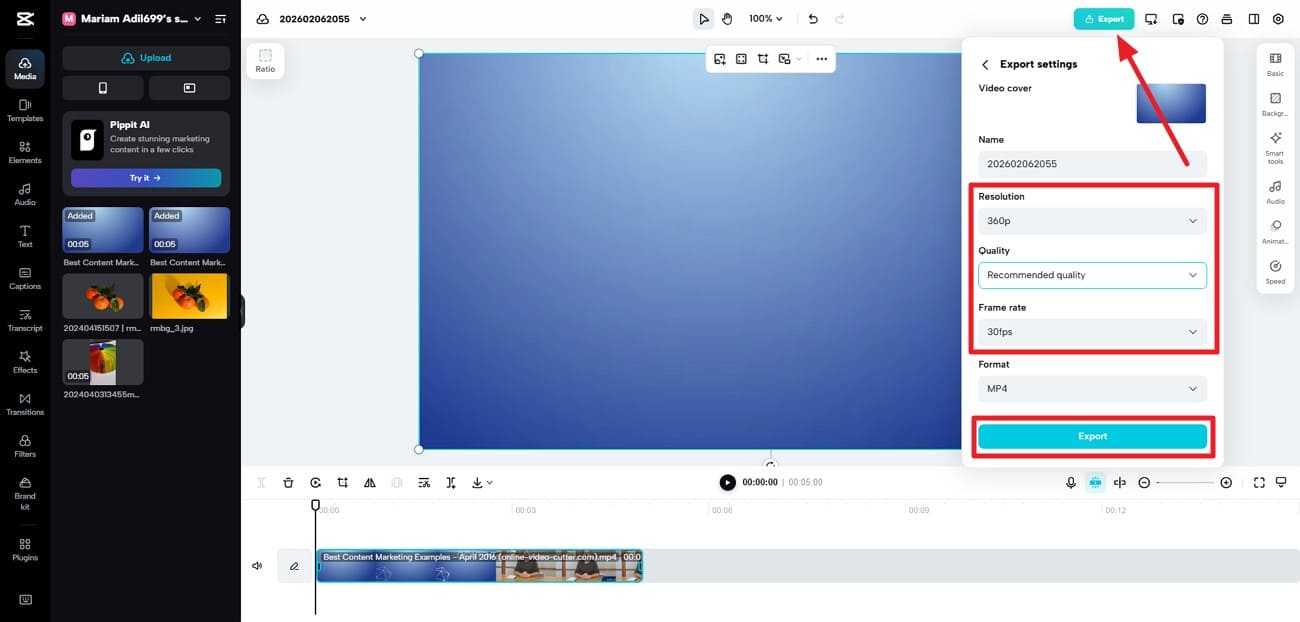This screenshot has width=1300, height=622.
Task: Click the mirror flip icon in timeline toolbar
Action: [x=370, y=483]
